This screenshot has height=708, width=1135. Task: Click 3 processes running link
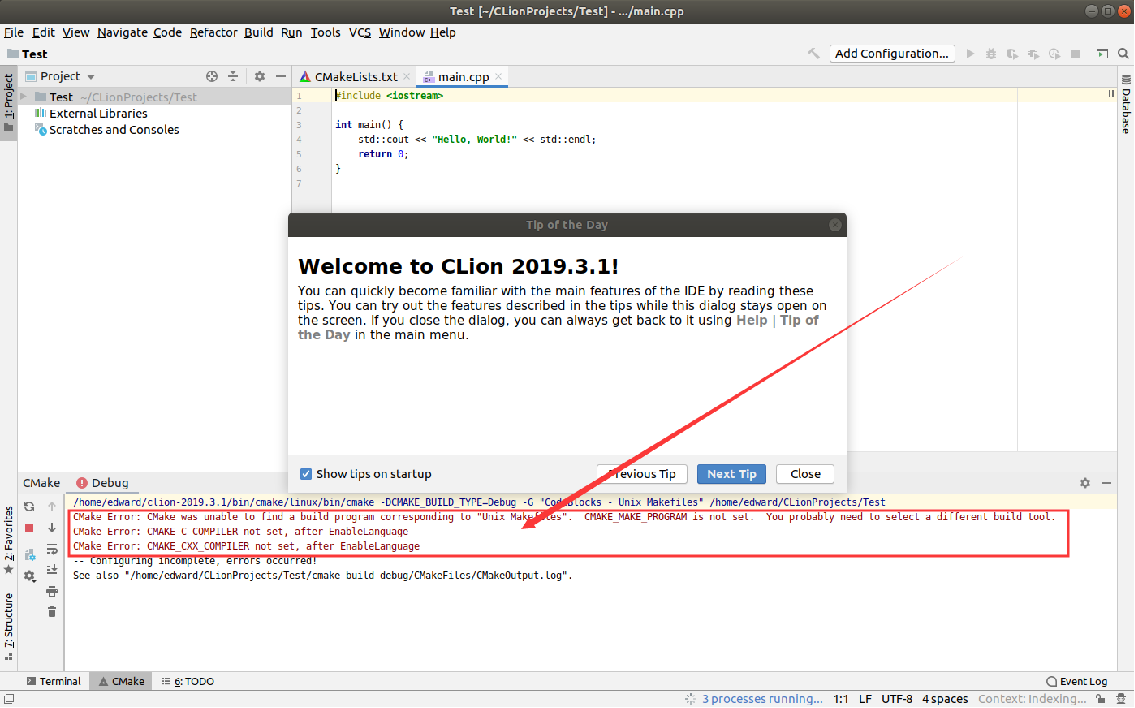click(761, 699)
